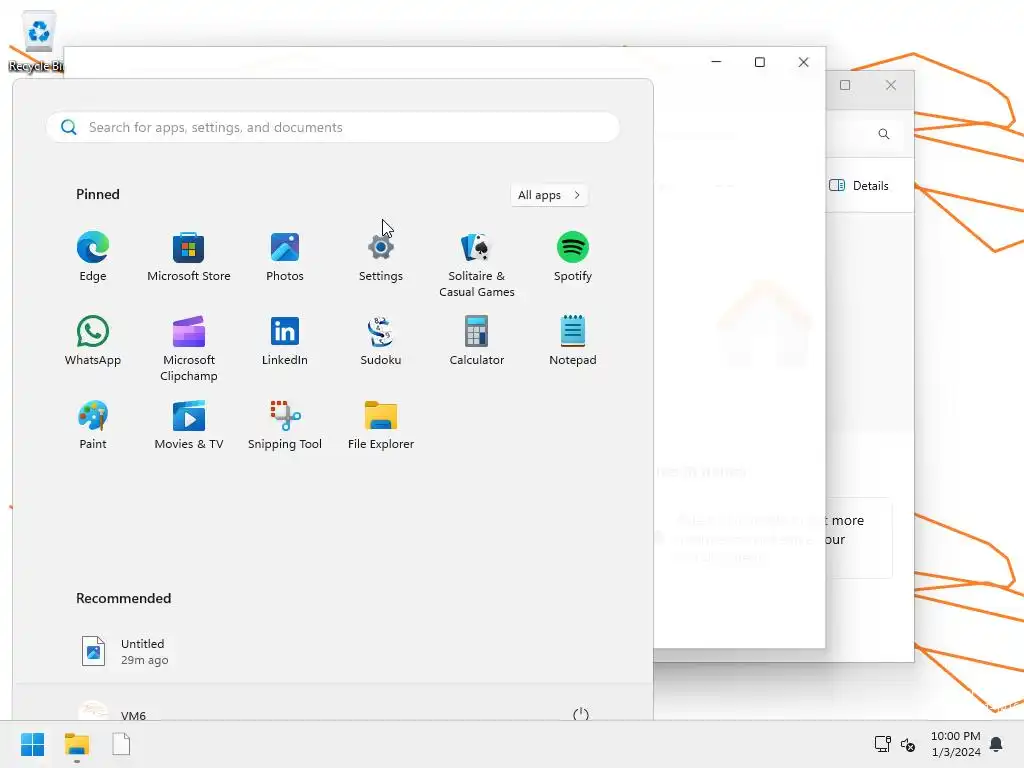1024x768 pixels.
Task: Click the muted volume tray icon
Action: (x=908, y=744)
